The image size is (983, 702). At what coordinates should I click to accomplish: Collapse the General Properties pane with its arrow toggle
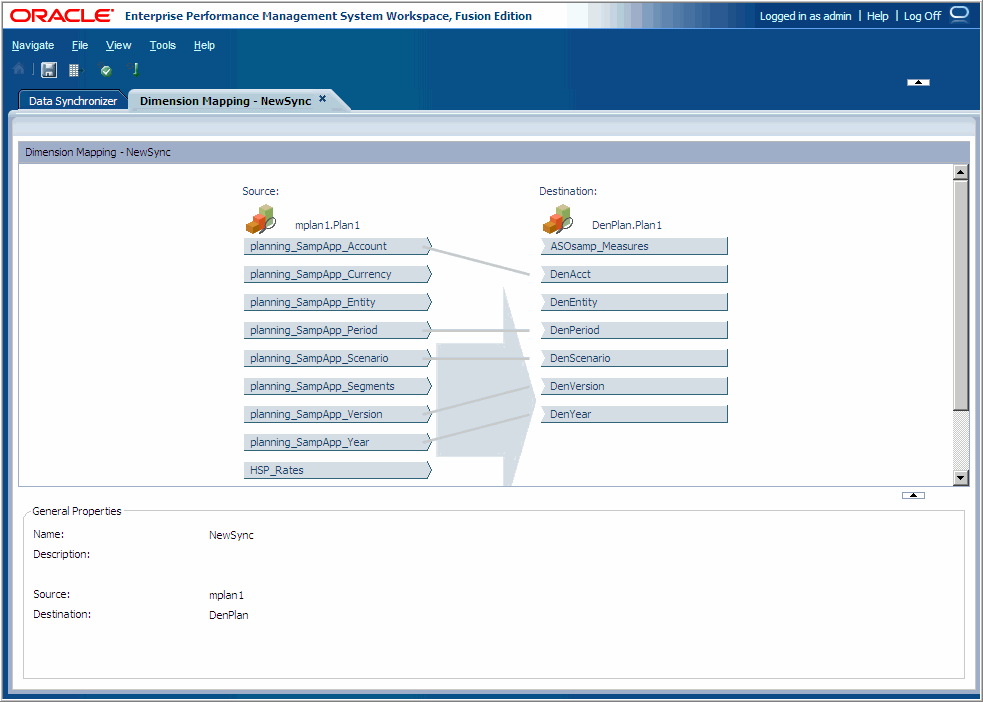click(x=913, y=495)
